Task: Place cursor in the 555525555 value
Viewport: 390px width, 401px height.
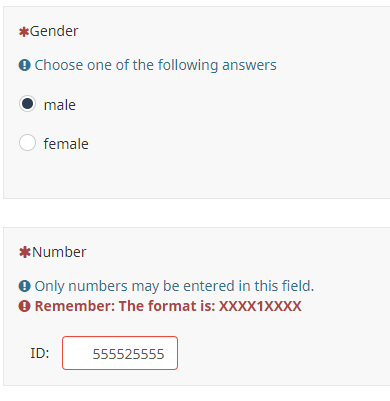Action: coord(128,354)
